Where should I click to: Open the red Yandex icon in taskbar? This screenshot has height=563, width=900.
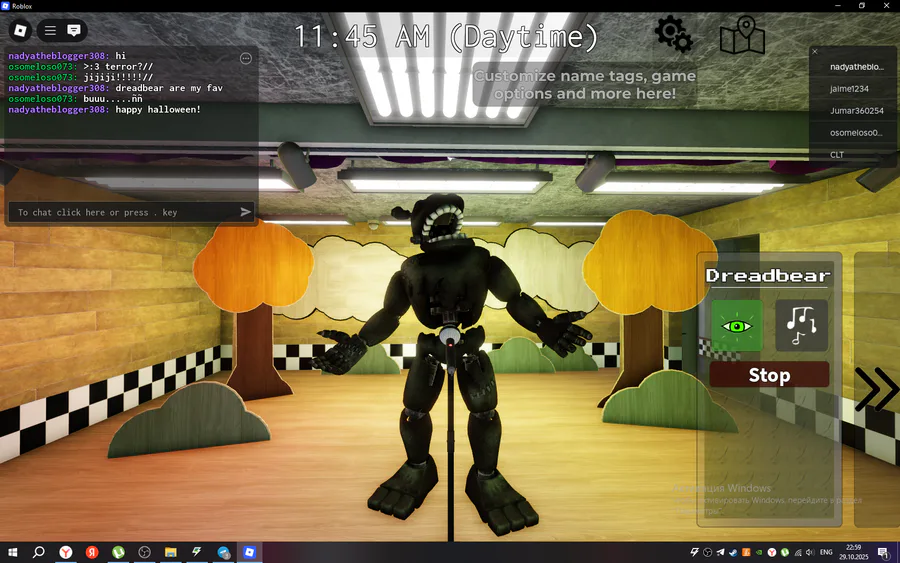click(x=92, y=552)
